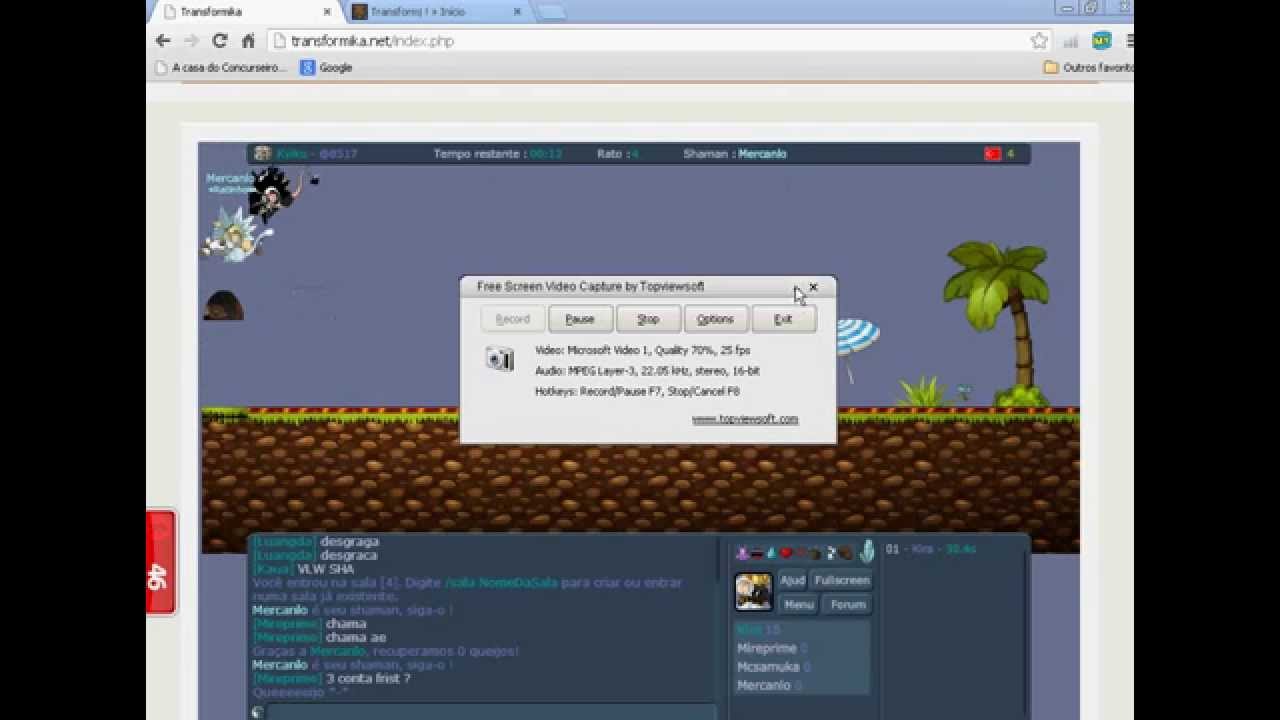Reload the Transformika page
Screen dimensions: 1280x720
(220, 41)
